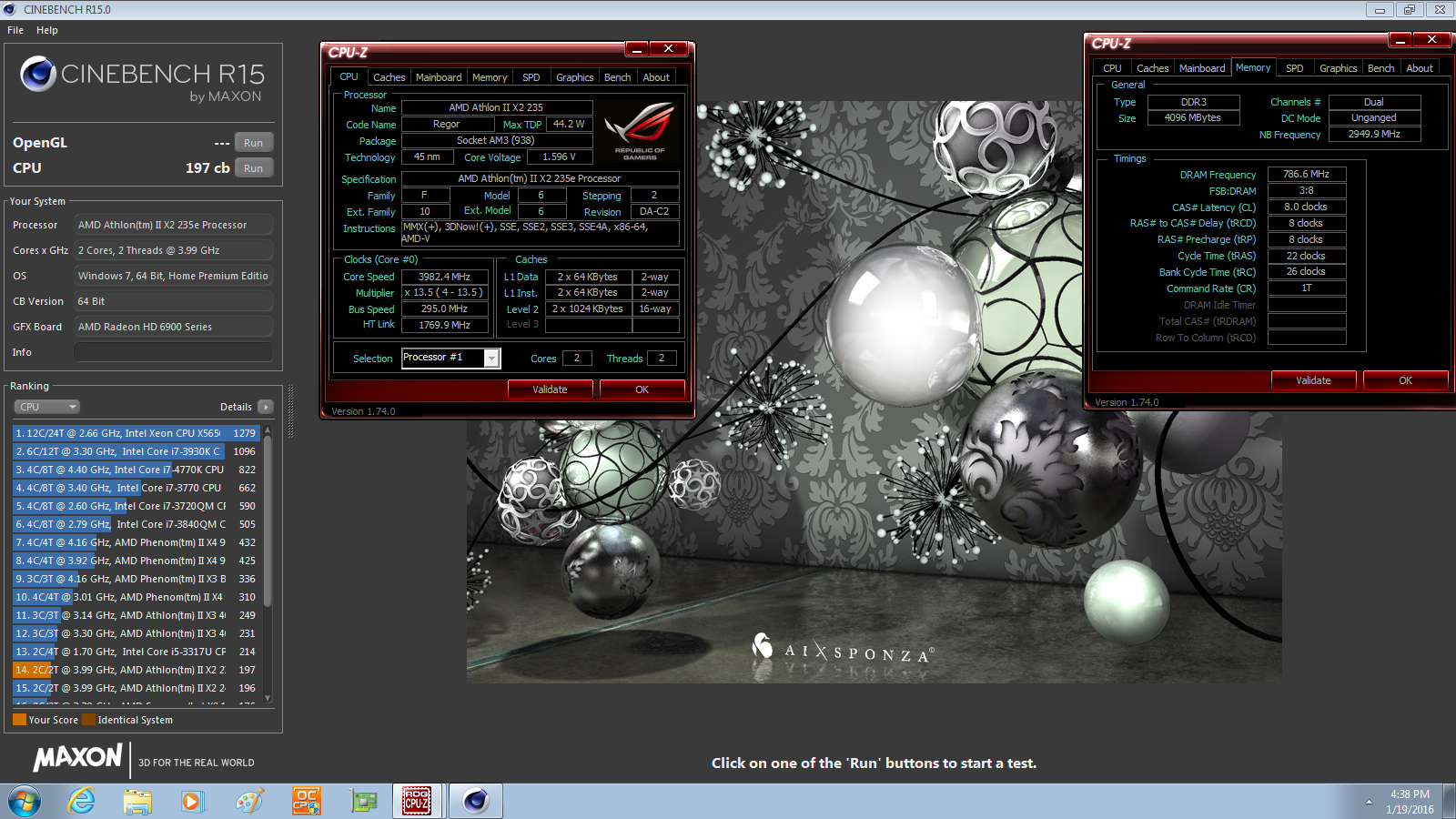Click ranking scrollbar up arrow
The image size is (1456, 819).
point(268,430)
